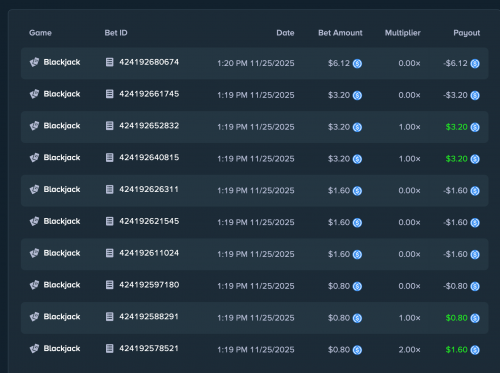The width and height of the screenshot is (500, 373).
Task: Click cards icon in row 424192640815
Action: coord(34,157)
